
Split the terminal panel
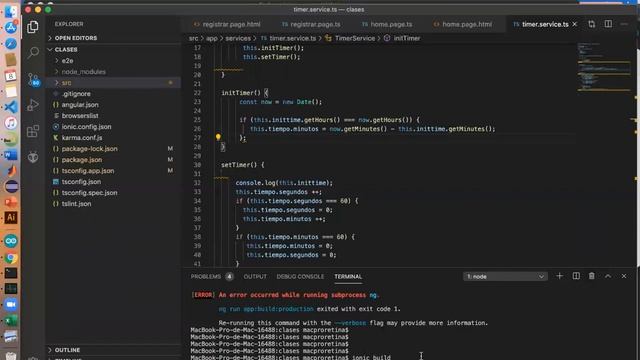coord(576,276)
